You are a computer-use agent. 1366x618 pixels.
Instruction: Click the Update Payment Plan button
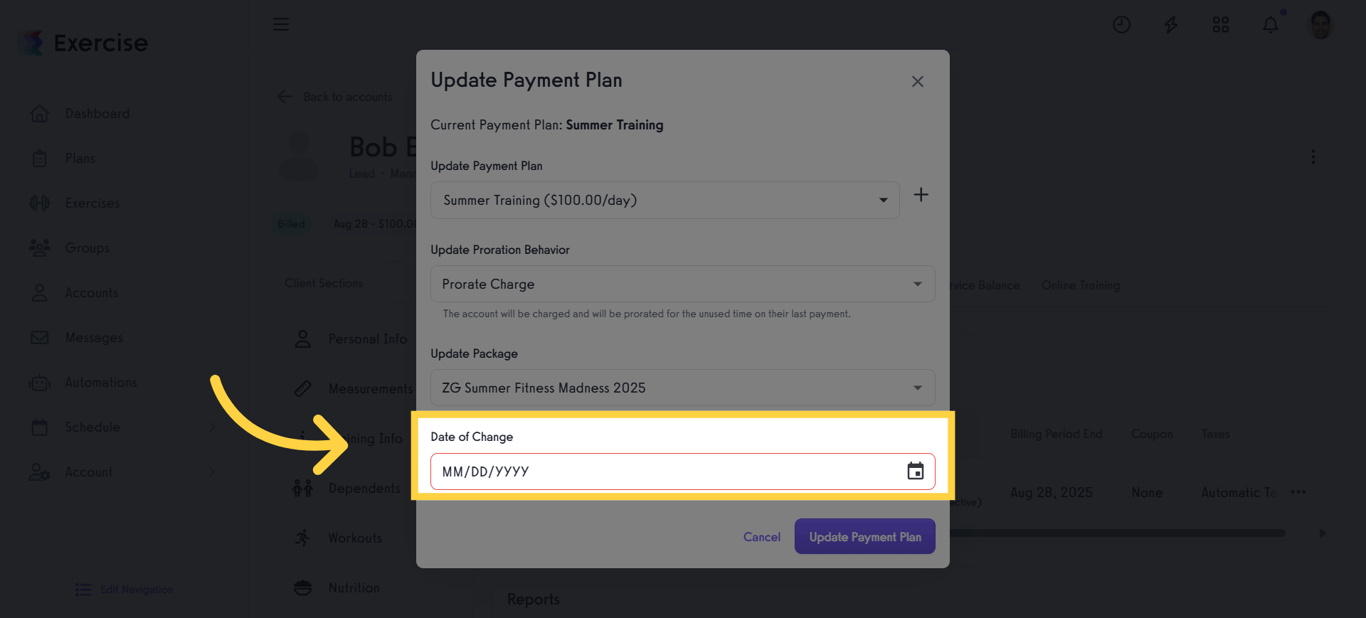(x=864, y=536)
